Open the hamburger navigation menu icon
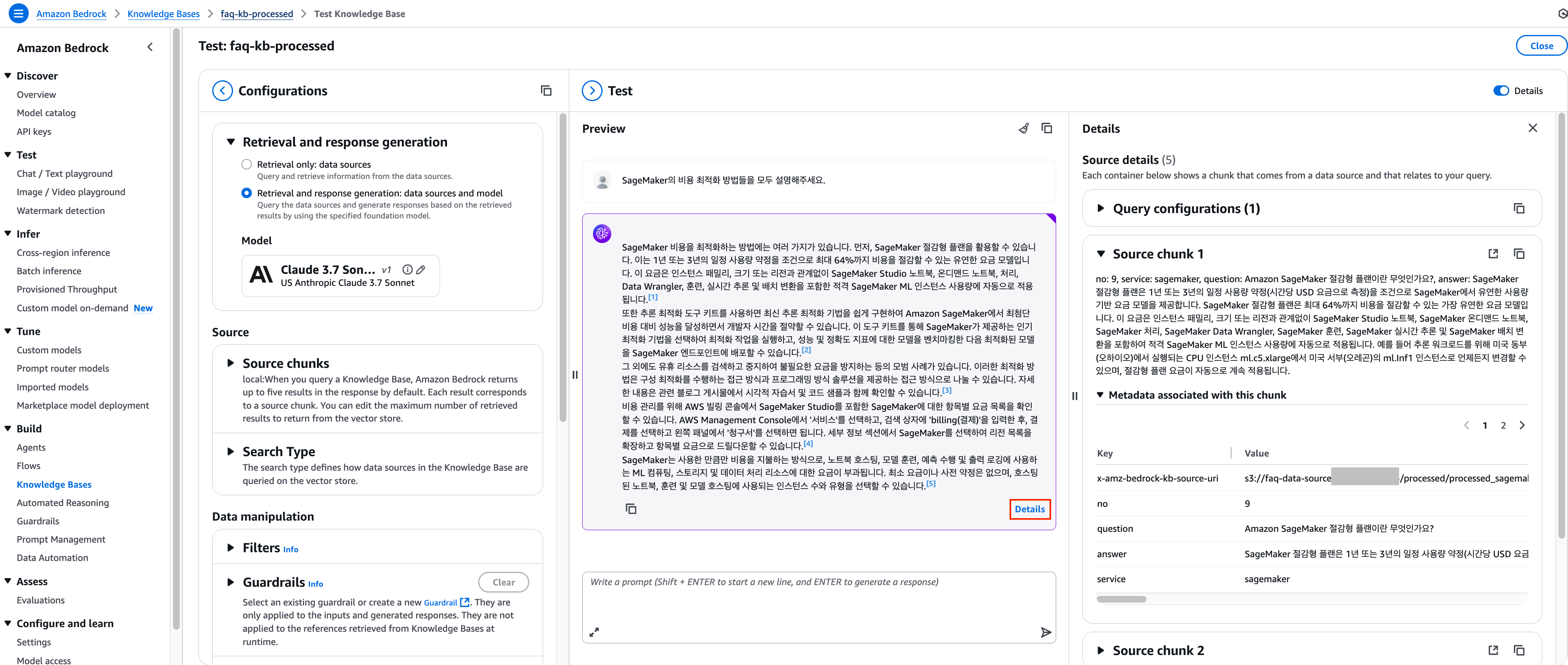The width and height of the screenshot is (1568, 665). click(18, 13)
